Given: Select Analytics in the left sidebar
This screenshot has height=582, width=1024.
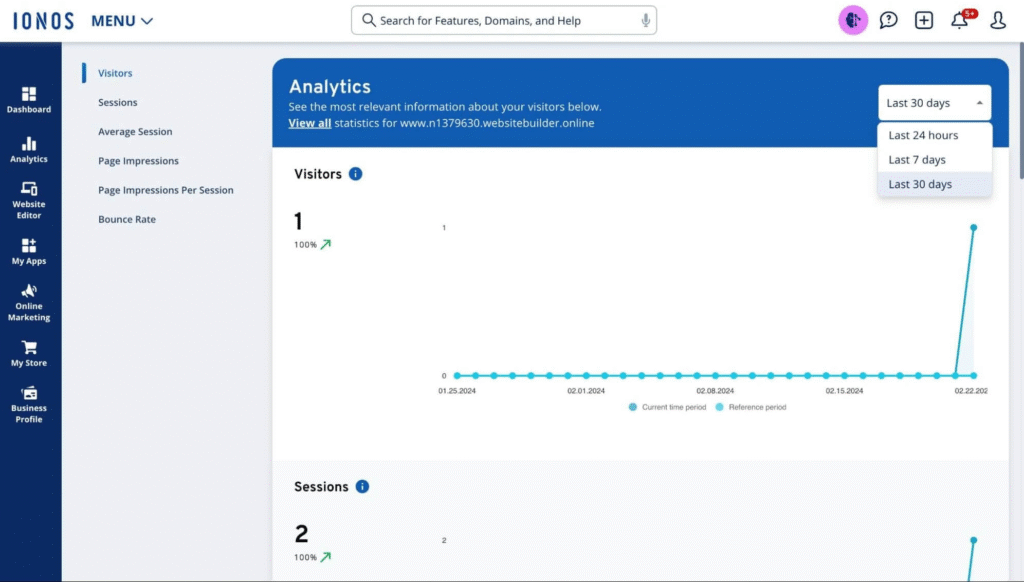Looking at the screenshot, I should [29, 150].
